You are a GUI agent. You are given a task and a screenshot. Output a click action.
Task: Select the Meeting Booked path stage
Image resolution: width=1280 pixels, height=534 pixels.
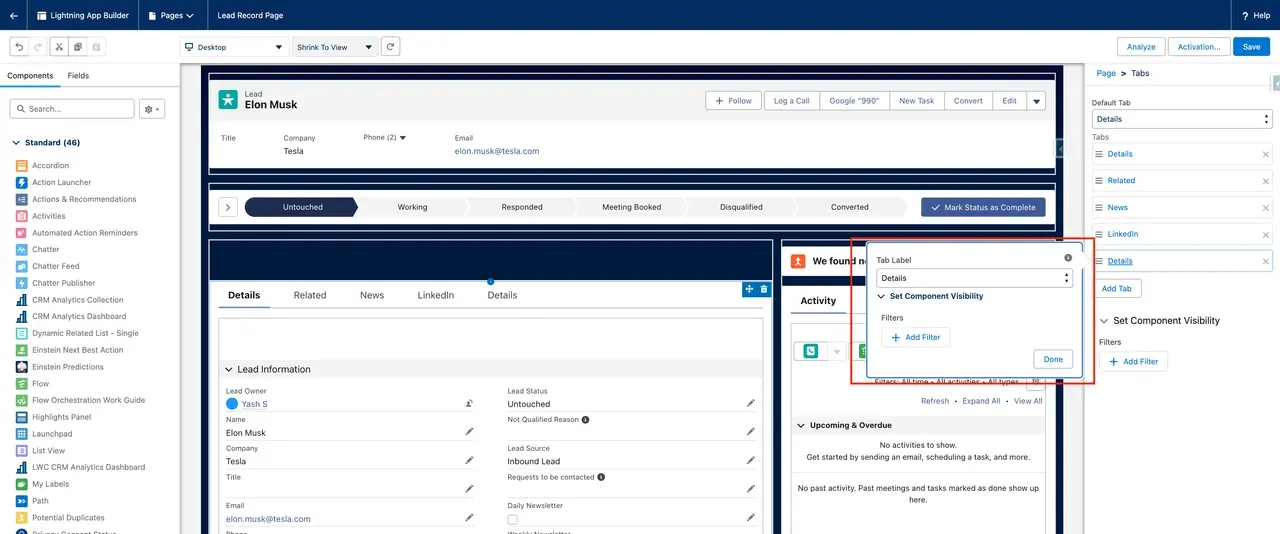631,207
